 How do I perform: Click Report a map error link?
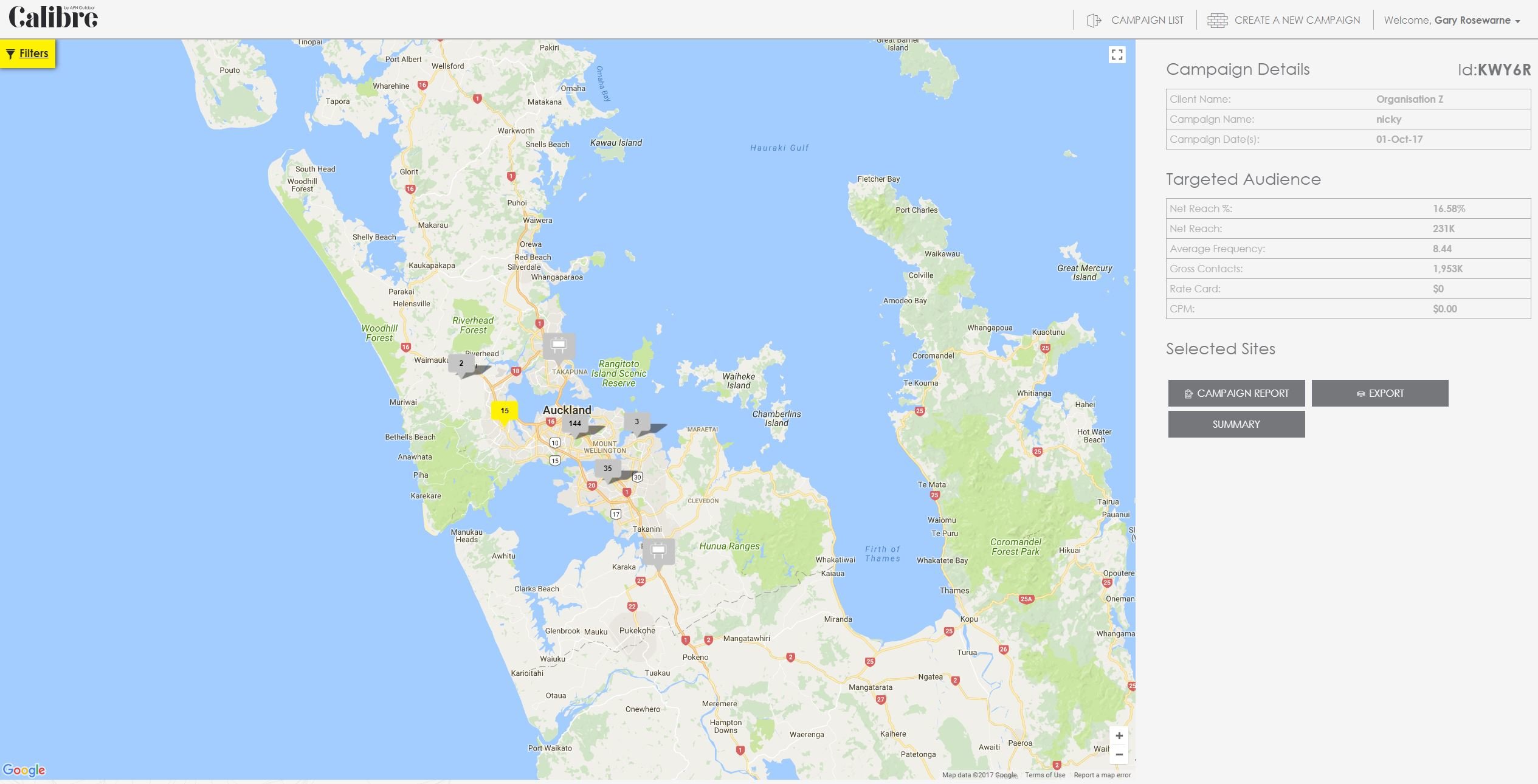1102,775
